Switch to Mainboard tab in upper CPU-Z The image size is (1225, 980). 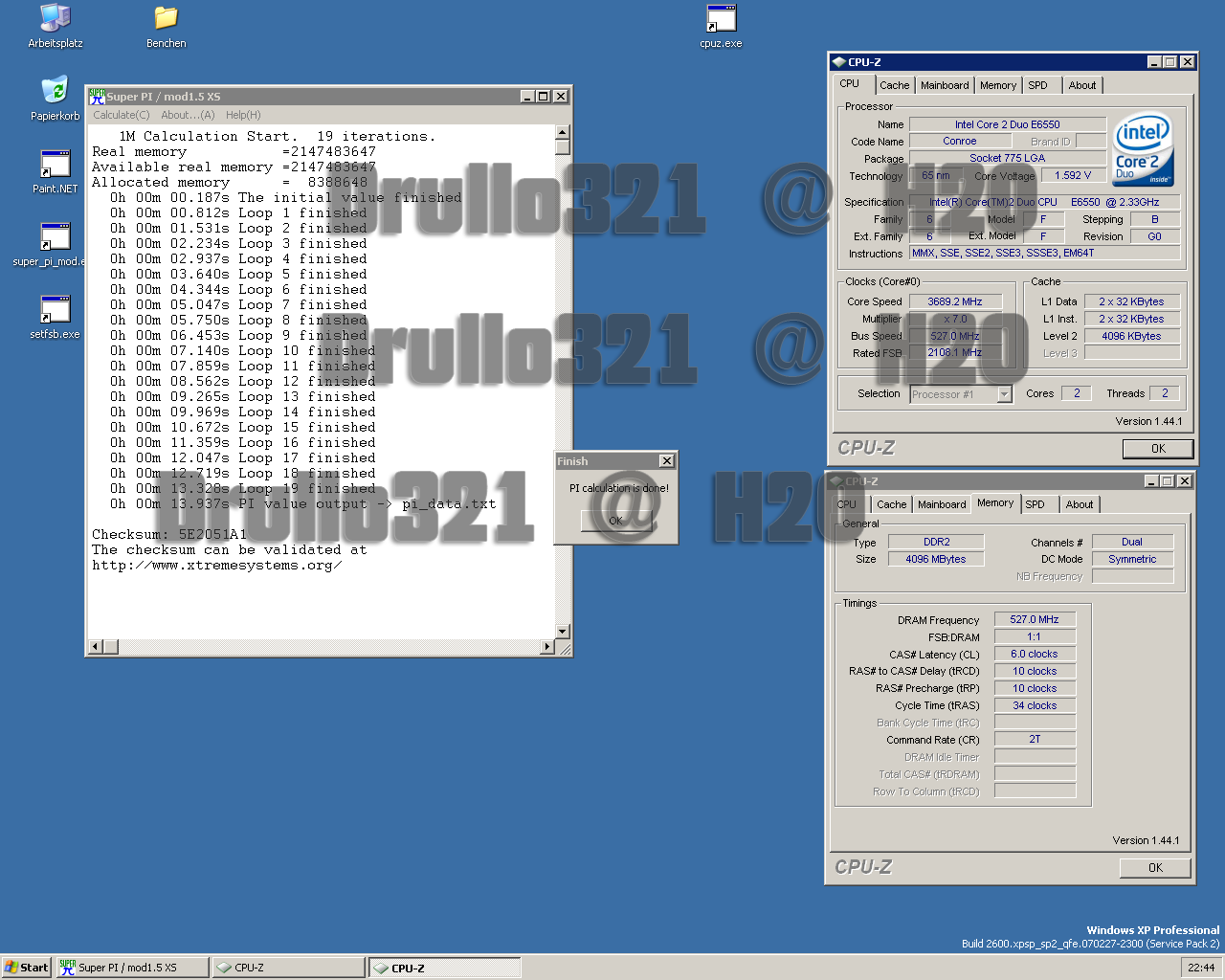(945, 85)
